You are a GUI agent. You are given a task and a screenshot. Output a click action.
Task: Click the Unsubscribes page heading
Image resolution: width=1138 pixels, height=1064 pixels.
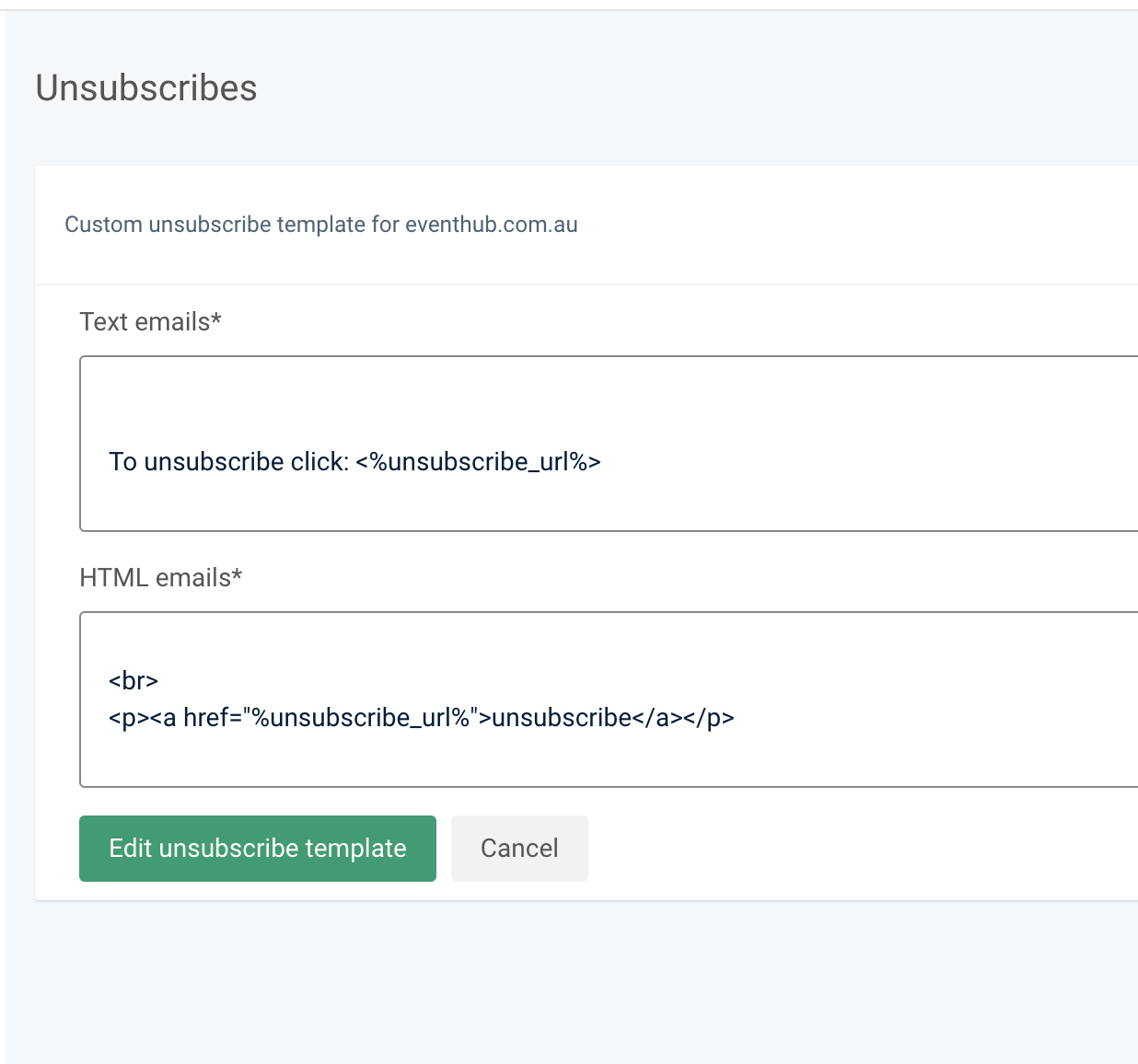146,88
